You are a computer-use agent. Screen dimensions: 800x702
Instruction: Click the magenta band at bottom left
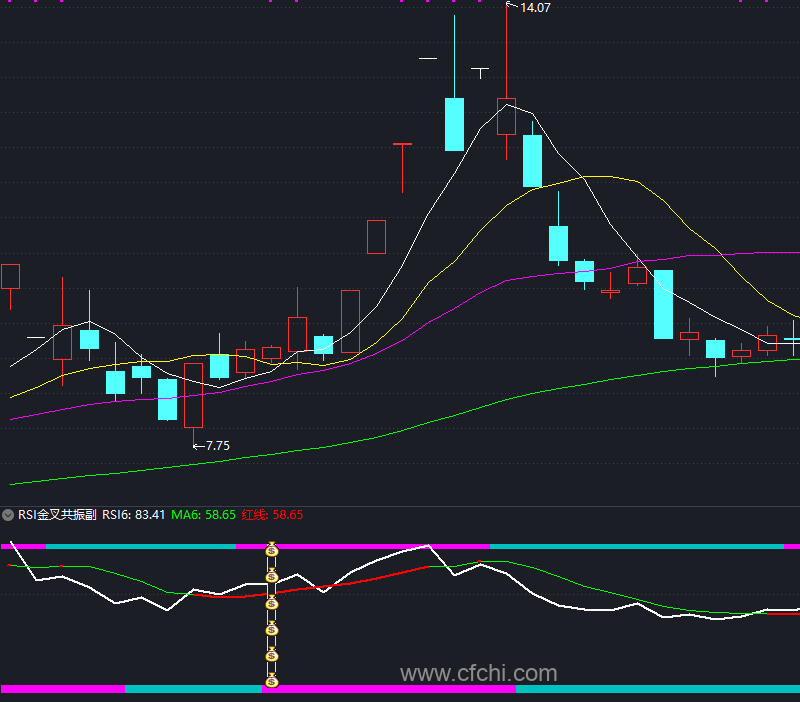[x=63, y=689]
